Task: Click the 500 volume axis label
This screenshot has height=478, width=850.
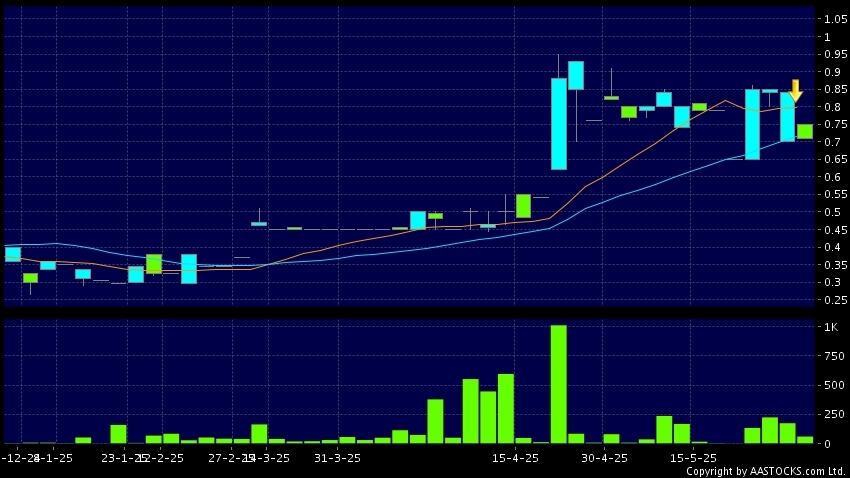Action: [x=834, y=385]
